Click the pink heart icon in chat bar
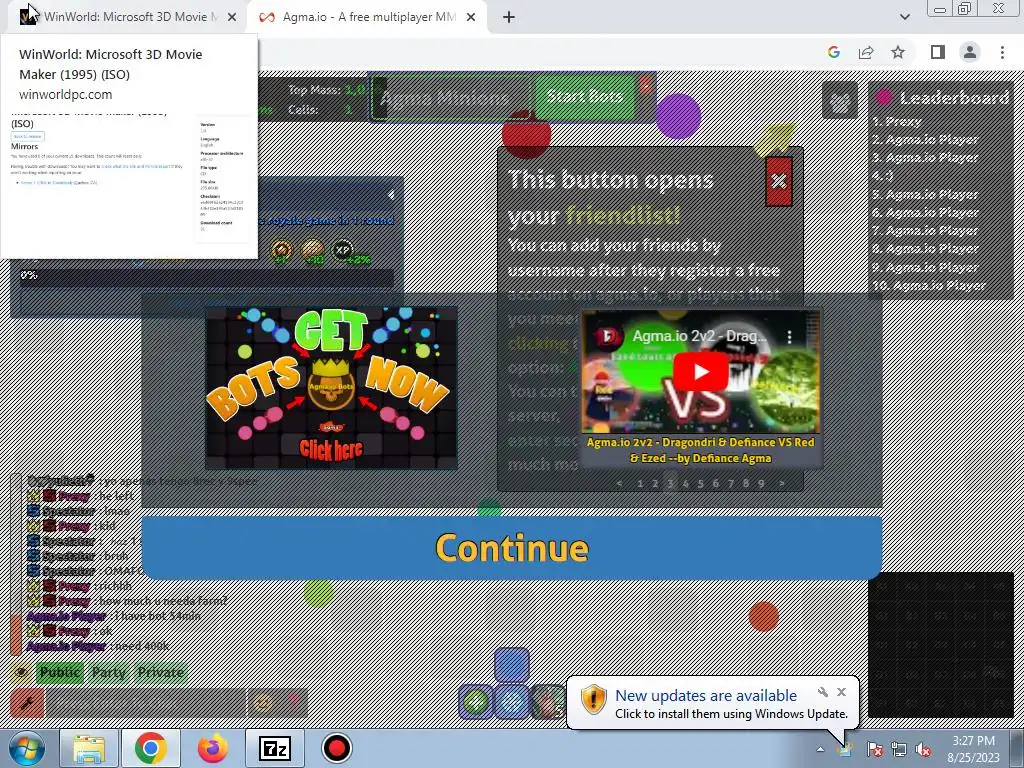This screenshot has height=768, width=1024. [293, 703]
